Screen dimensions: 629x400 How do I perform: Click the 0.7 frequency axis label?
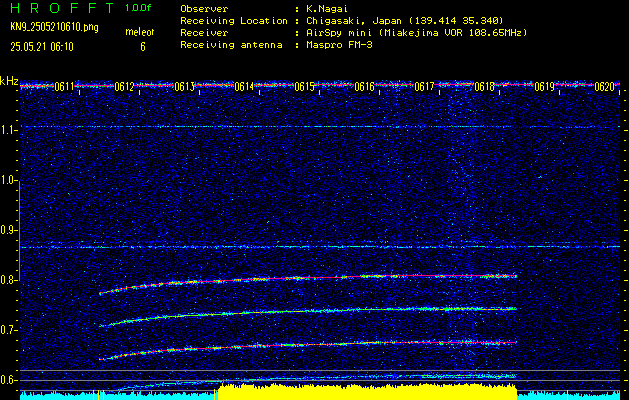tap(9, 330)
